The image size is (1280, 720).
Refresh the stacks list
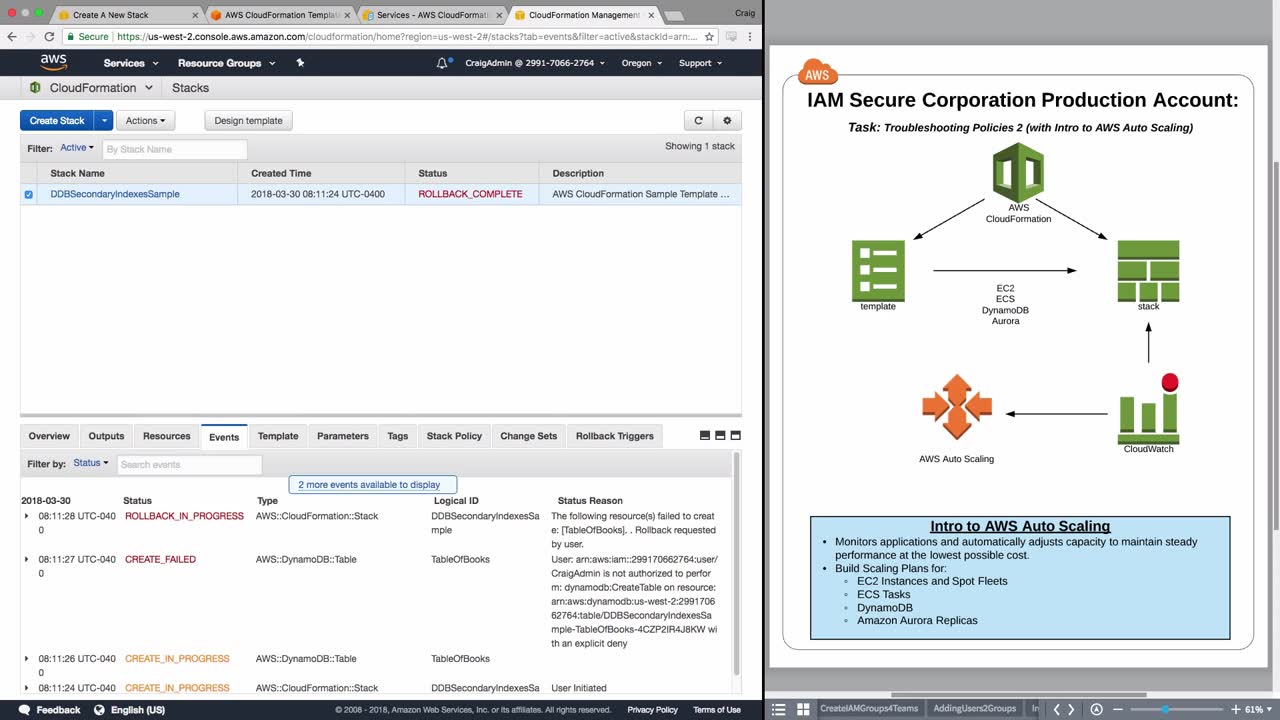tap(699, 121)
